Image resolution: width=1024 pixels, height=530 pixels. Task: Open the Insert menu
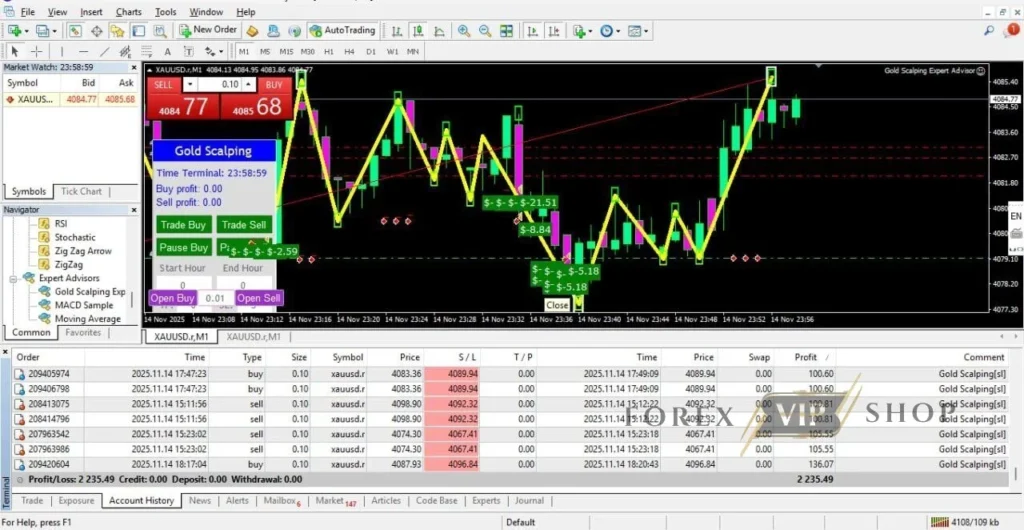pyautogui.click(x=91, y=12)
